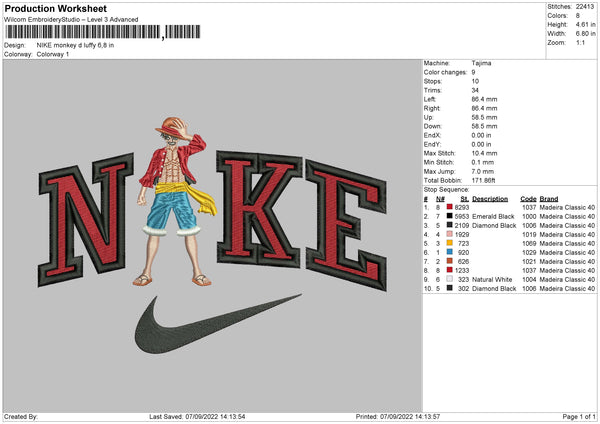Click the Created By label in the footer
The image size is (600, 424).
point(21,416)
